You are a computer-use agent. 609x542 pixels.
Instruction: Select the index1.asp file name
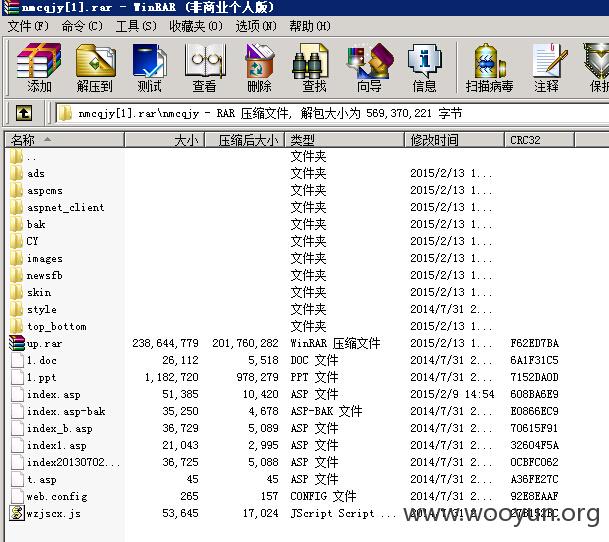(x=57, y=445)
